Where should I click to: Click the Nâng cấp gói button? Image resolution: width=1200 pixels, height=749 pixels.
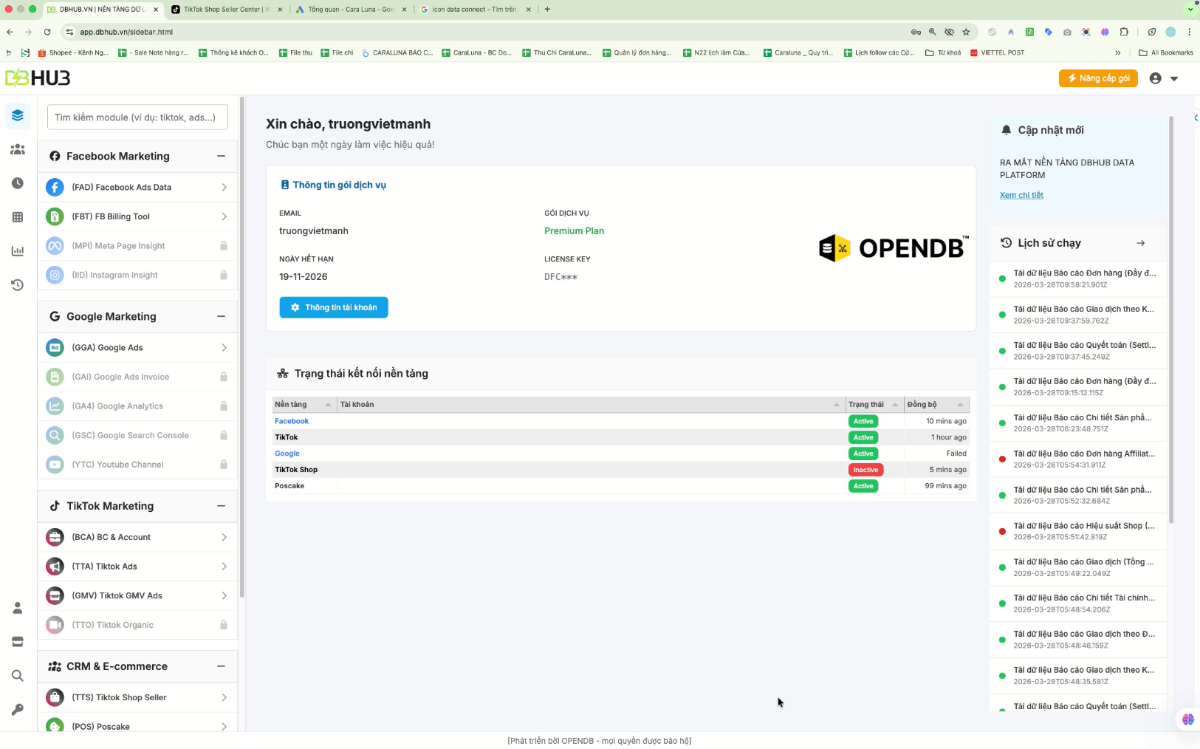[1098, 78]
